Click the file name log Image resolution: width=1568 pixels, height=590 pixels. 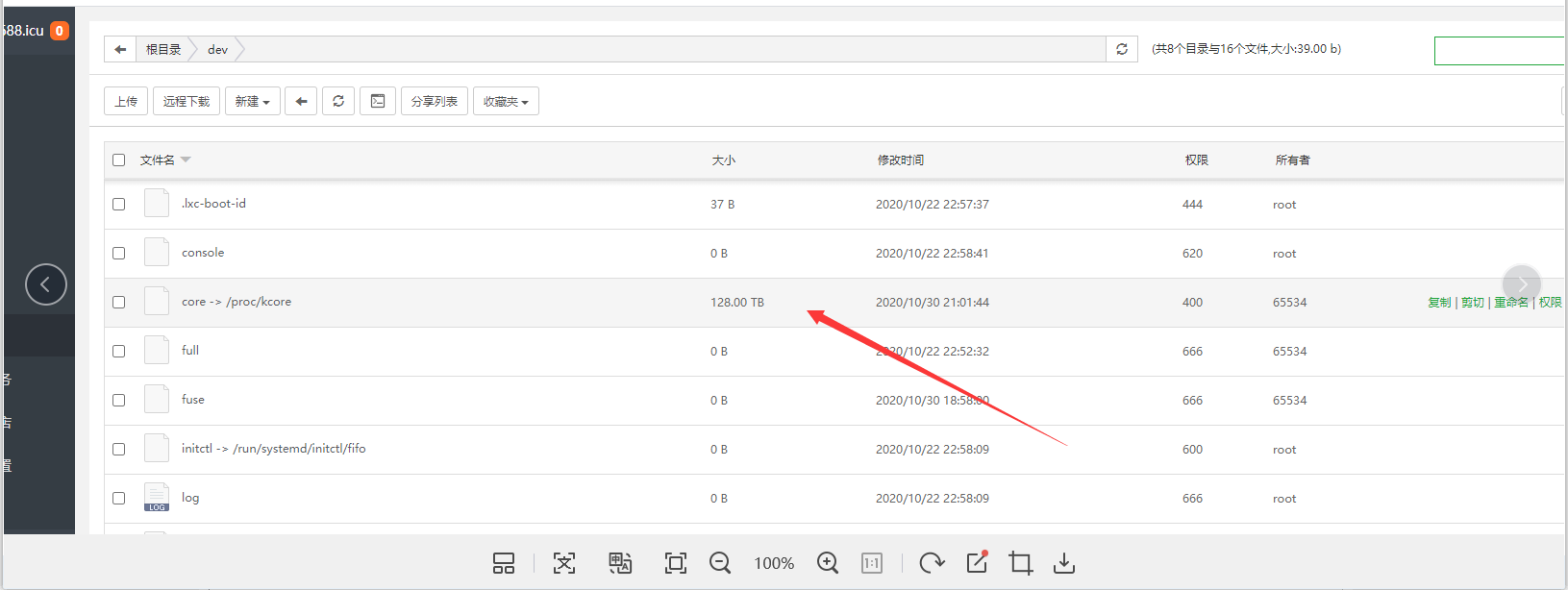point(190,498)
